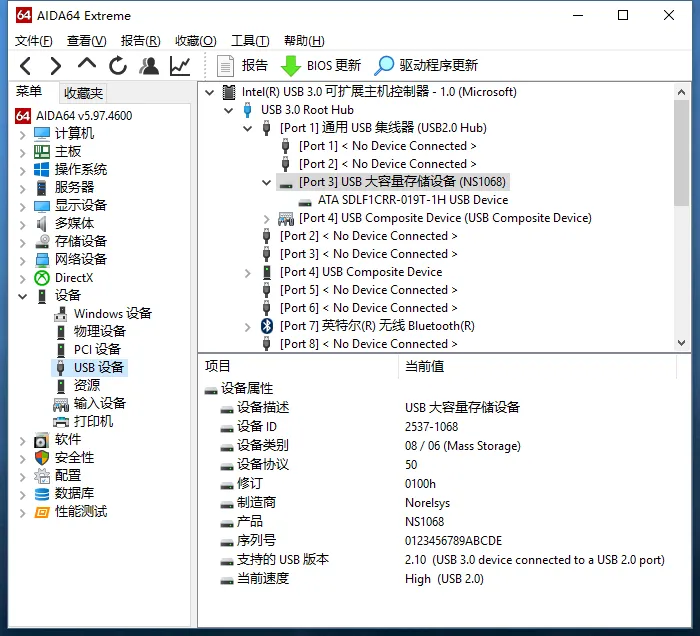The image size is (700, 636).
Task: Click the 驱动程序更新 button label
Action: (438, 66)
